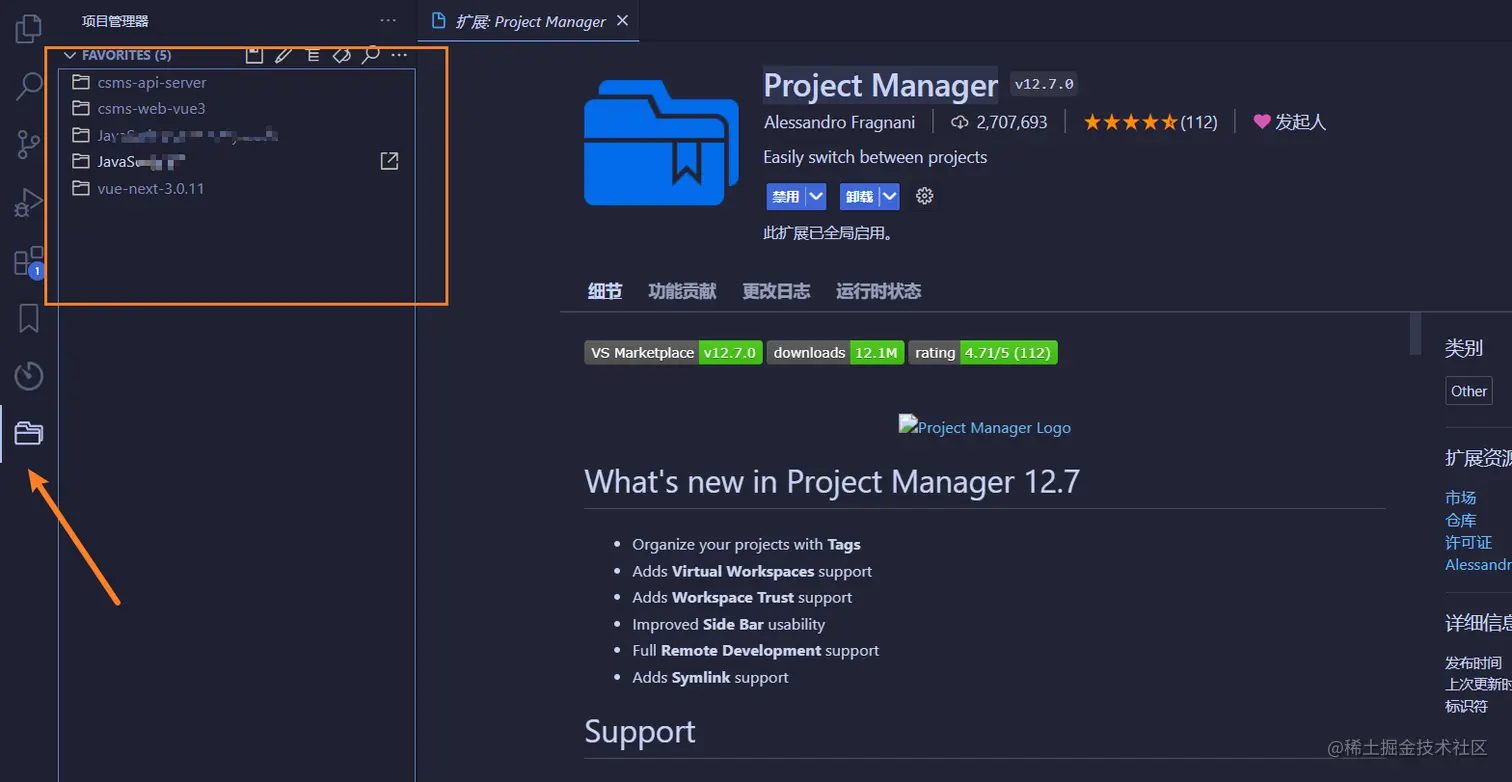Open the Project Manager view in activity bar
The width and height of the screenshot is (1512, 782).
pyautogui.click(x=29, y=434)
